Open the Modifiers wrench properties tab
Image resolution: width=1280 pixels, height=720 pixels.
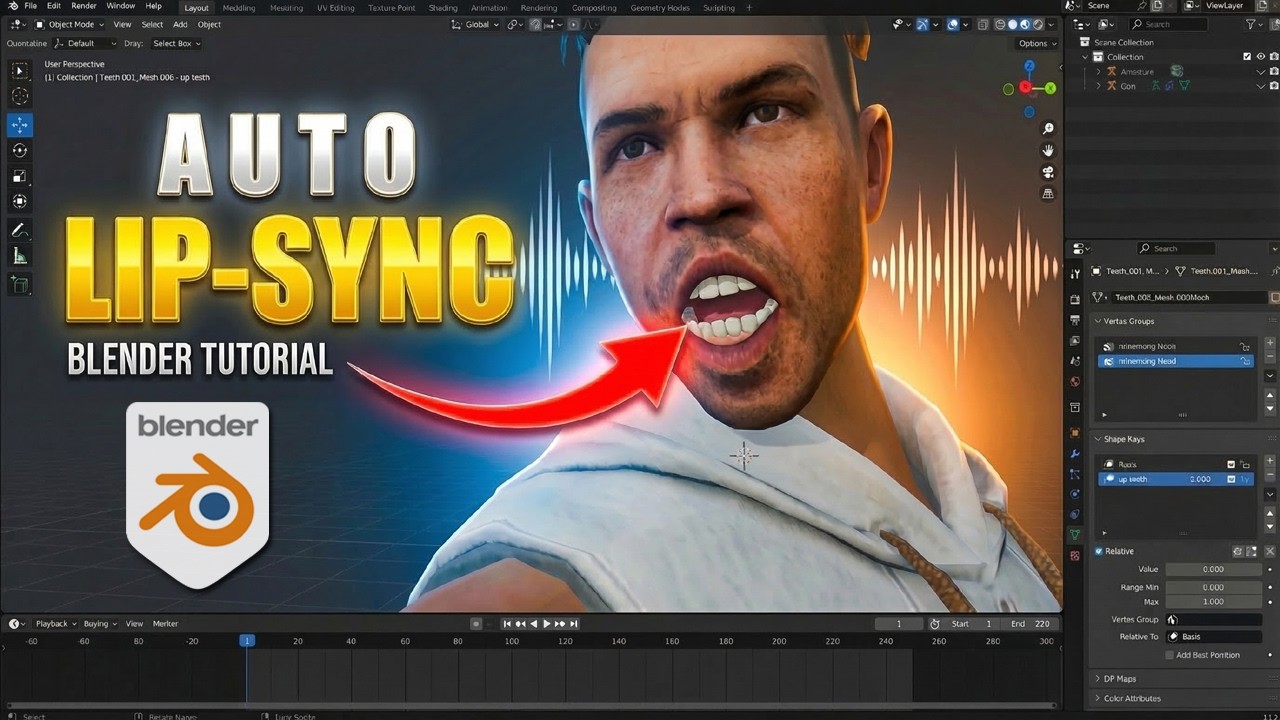pos(1075,454)
